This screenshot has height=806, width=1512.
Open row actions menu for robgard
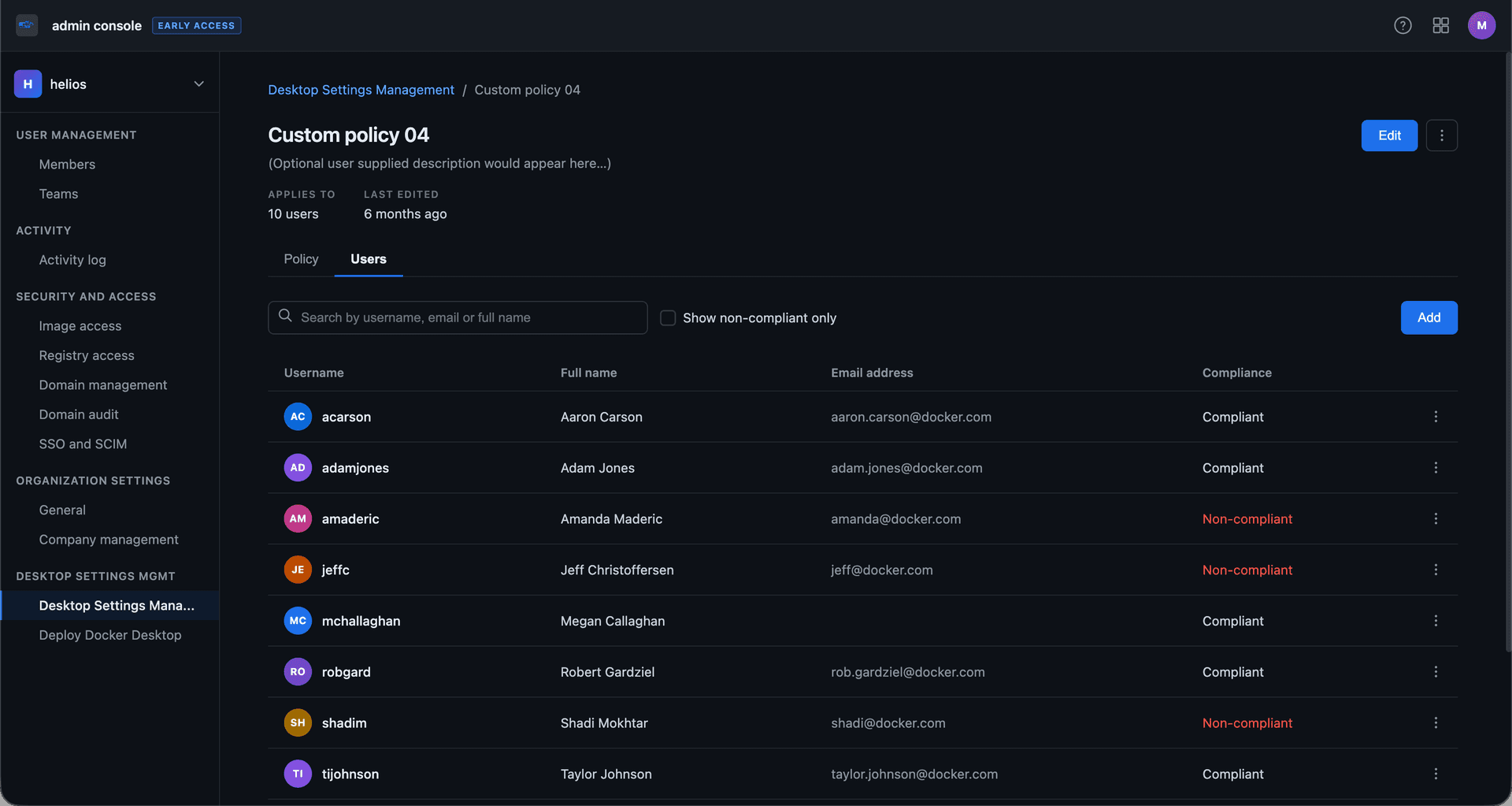coord(1436,671)
